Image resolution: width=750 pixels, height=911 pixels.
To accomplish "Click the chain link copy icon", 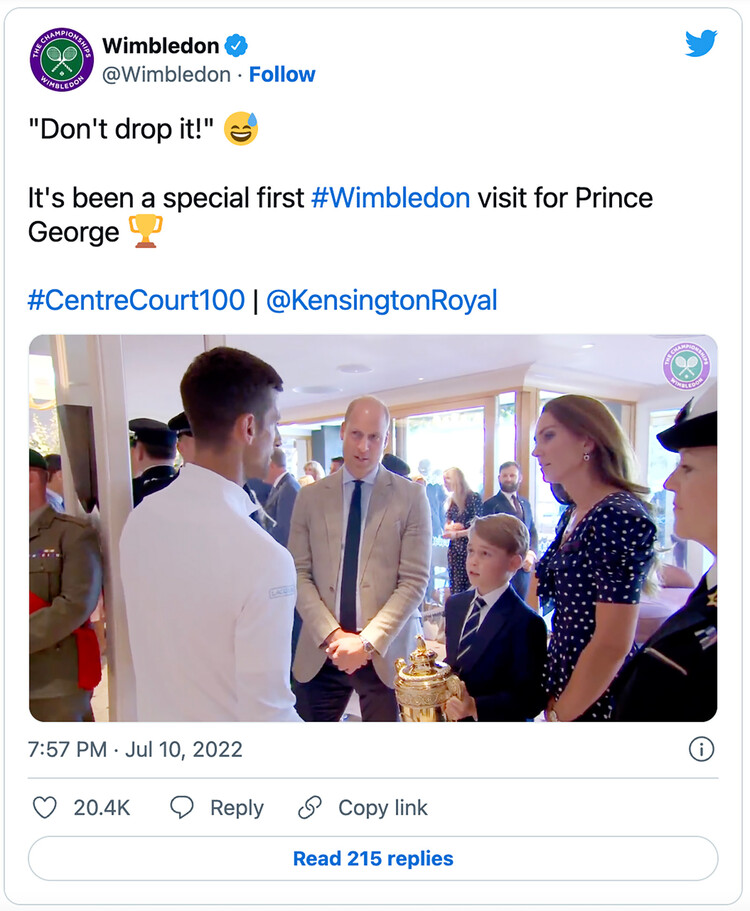I will tap(310, 808).
